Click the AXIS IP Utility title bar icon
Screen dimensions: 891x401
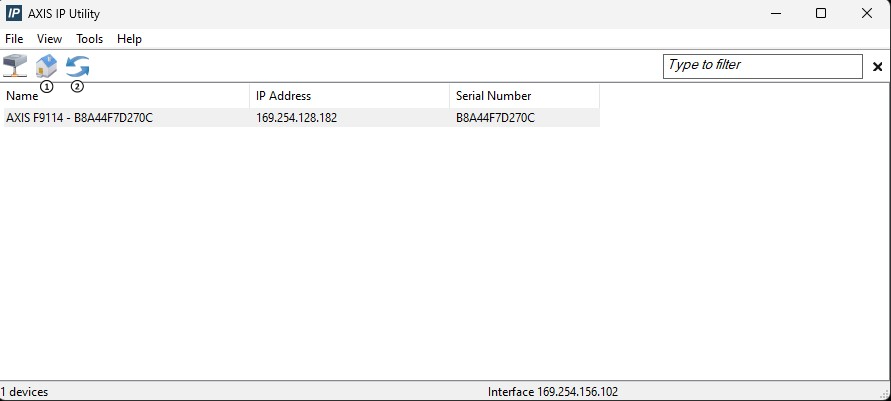pyautogui.click(x=14, y=14)
